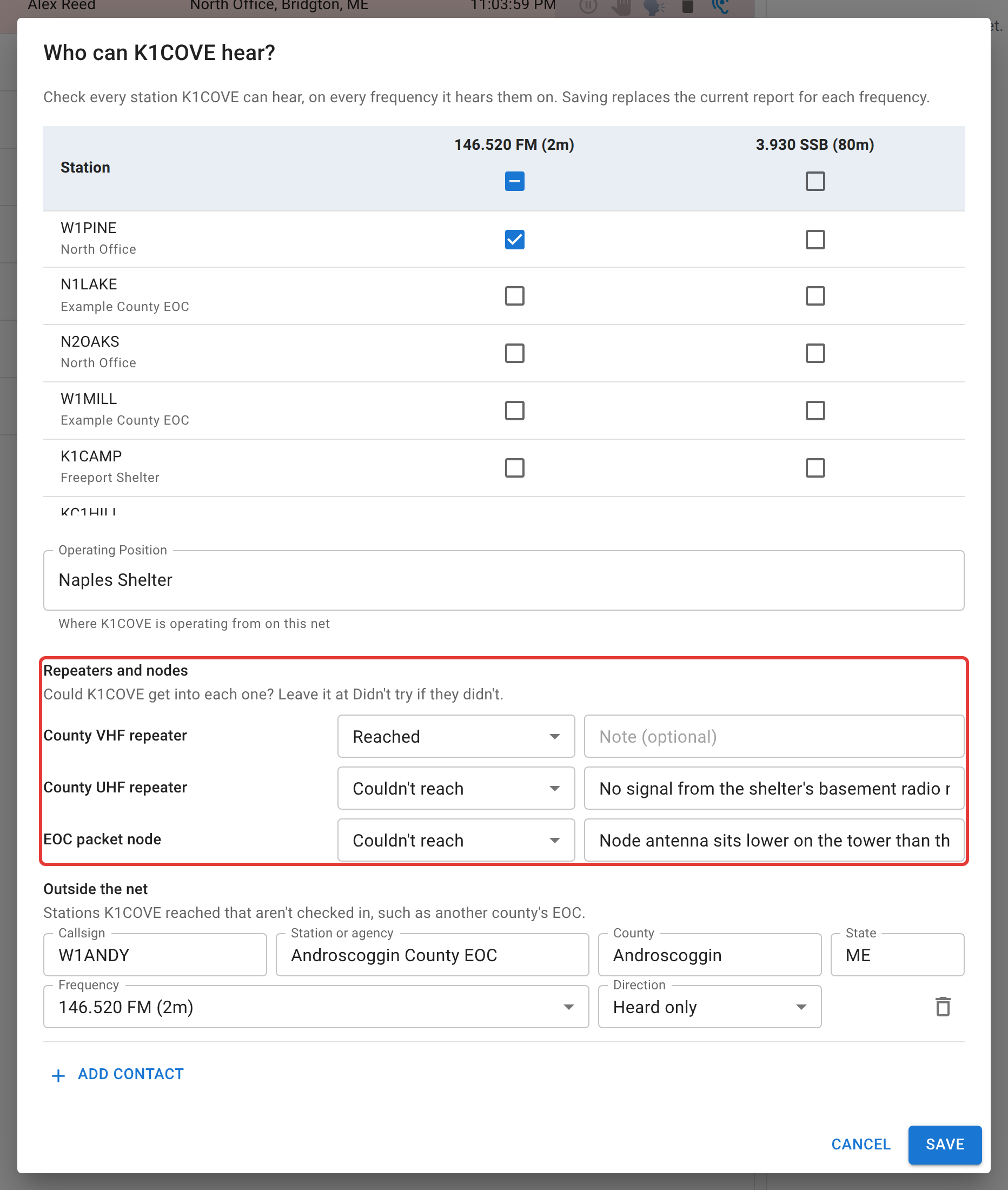Image resolution: width=1008 pixels, height=1190 pixels.
Task: Select the W1MILL station name
Action: [x=89, y=399]
